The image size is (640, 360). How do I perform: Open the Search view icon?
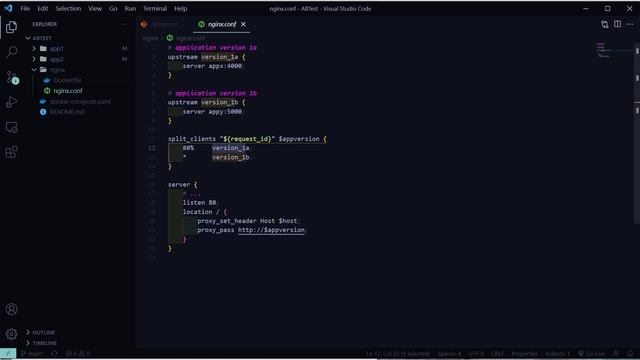tap(11, 51)
